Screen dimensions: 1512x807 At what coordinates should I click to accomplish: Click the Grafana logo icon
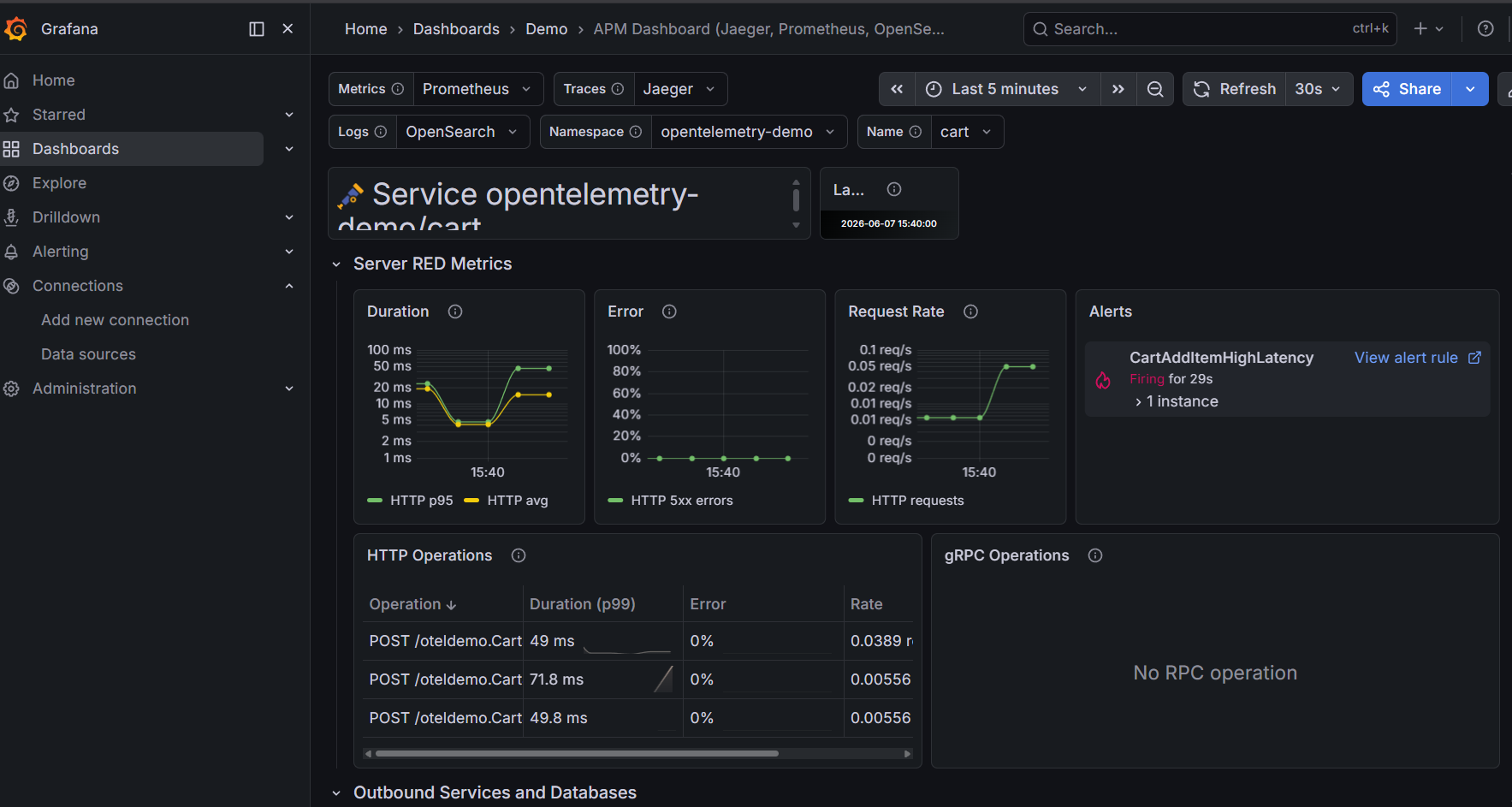(x=15, y=29)
